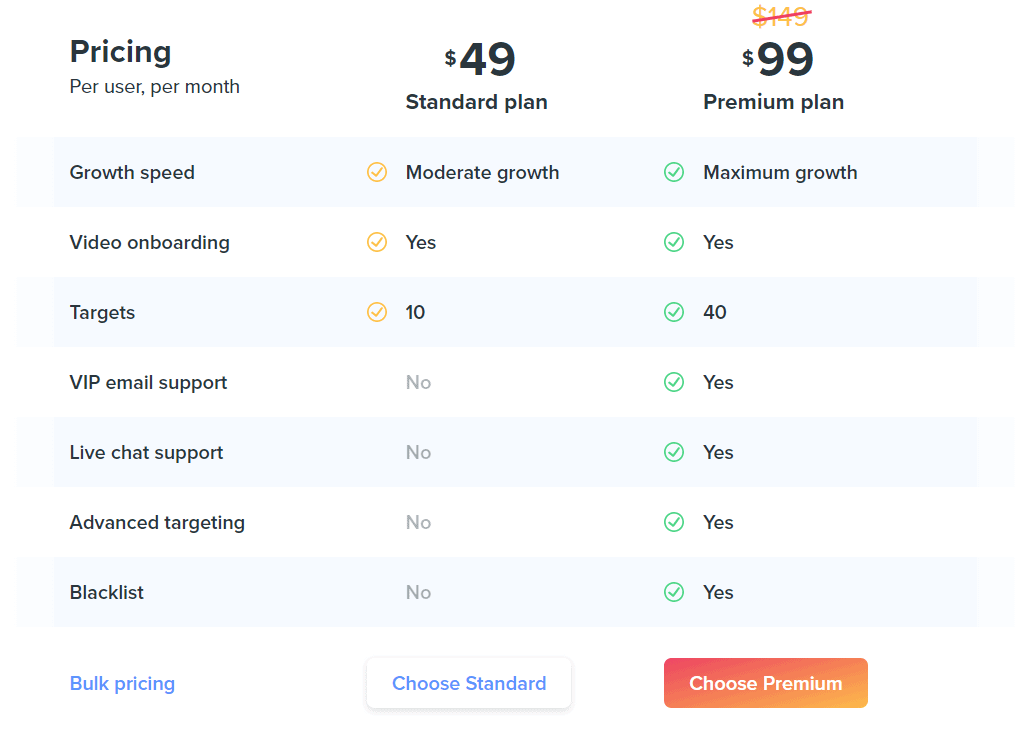Click the green check icon beside Maximum growth
Image resolution: width=1021 pixels, height=746 pixels.
[674, 173]
